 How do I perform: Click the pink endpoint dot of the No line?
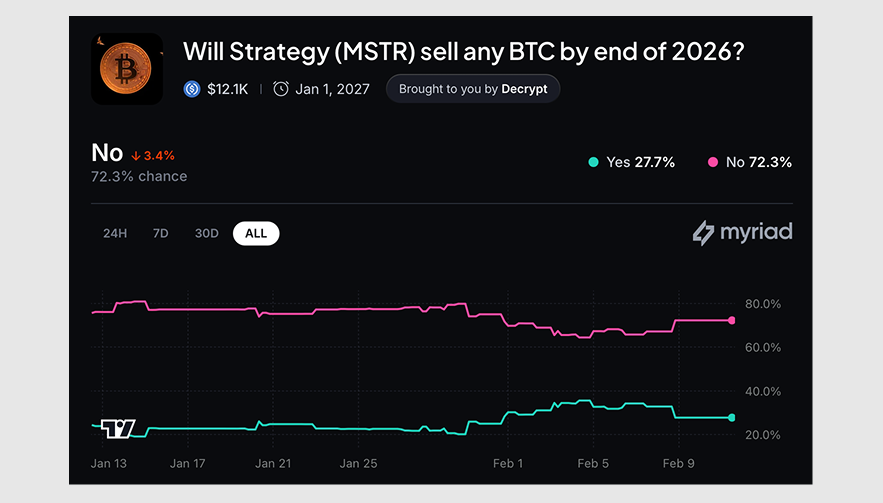(732, 320)
